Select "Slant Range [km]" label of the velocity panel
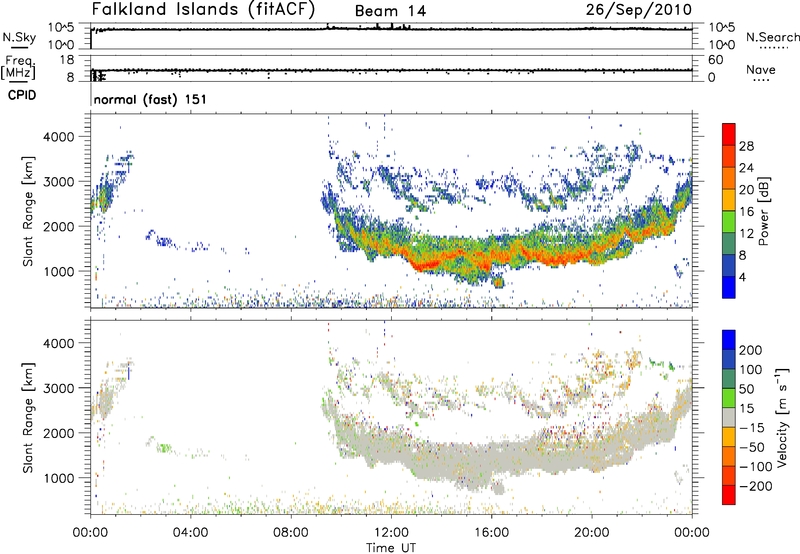 (x=28, y=417)
